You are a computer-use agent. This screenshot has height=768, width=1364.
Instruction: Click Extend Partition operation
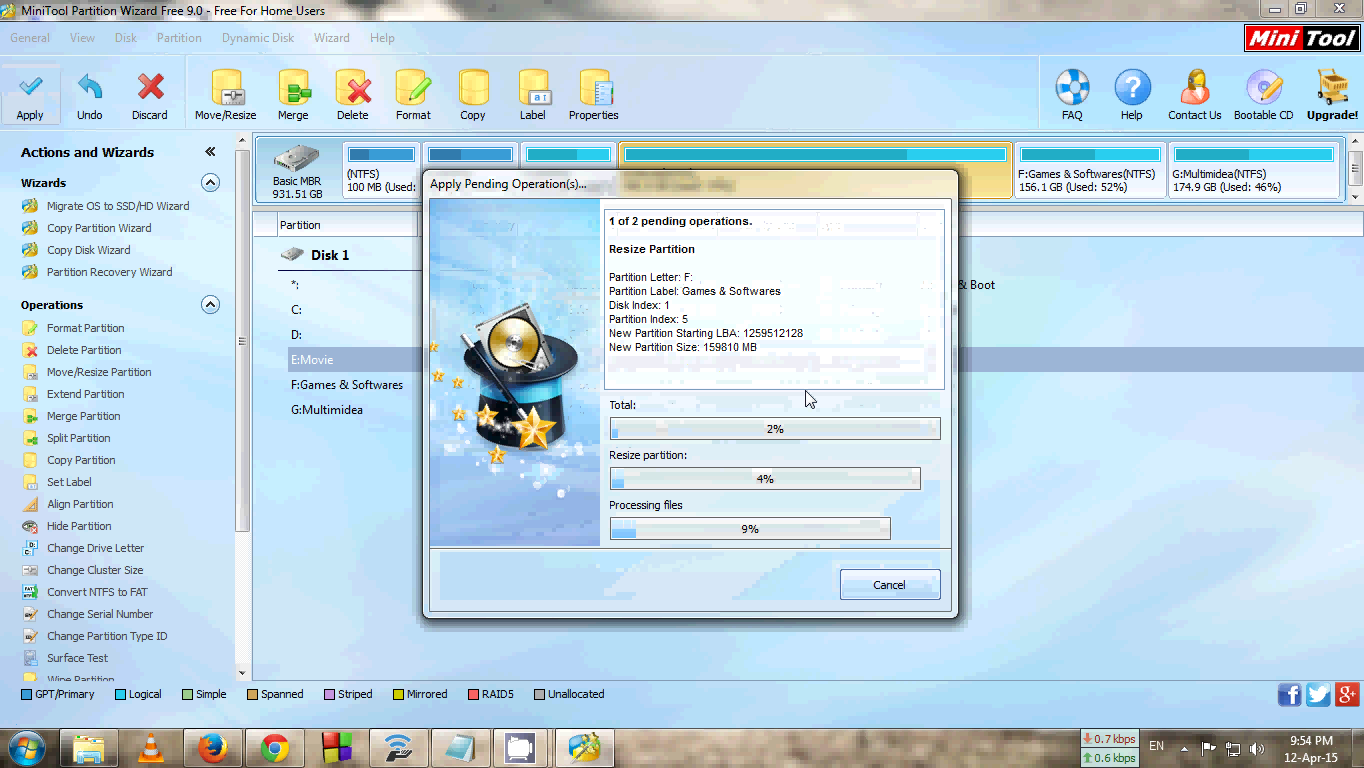click(86, 394)
